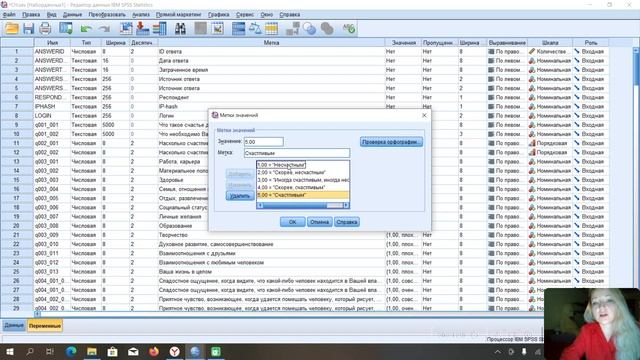This screenshot has height=360, width=640.
Task: Open the Сервис menu
Action: [245, 14]
